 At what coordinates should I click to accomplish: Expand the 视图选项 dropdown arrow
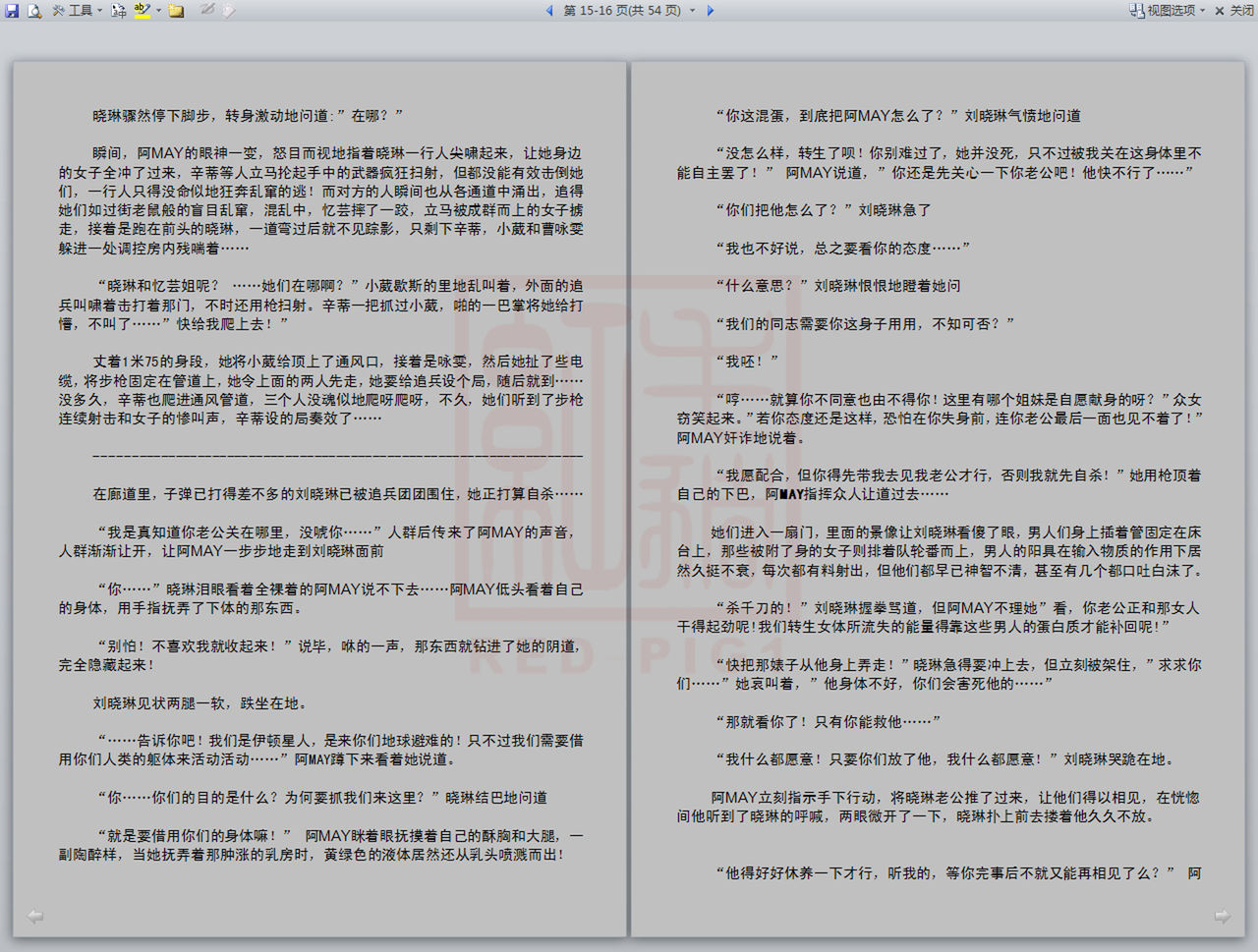coord(1202,11)
